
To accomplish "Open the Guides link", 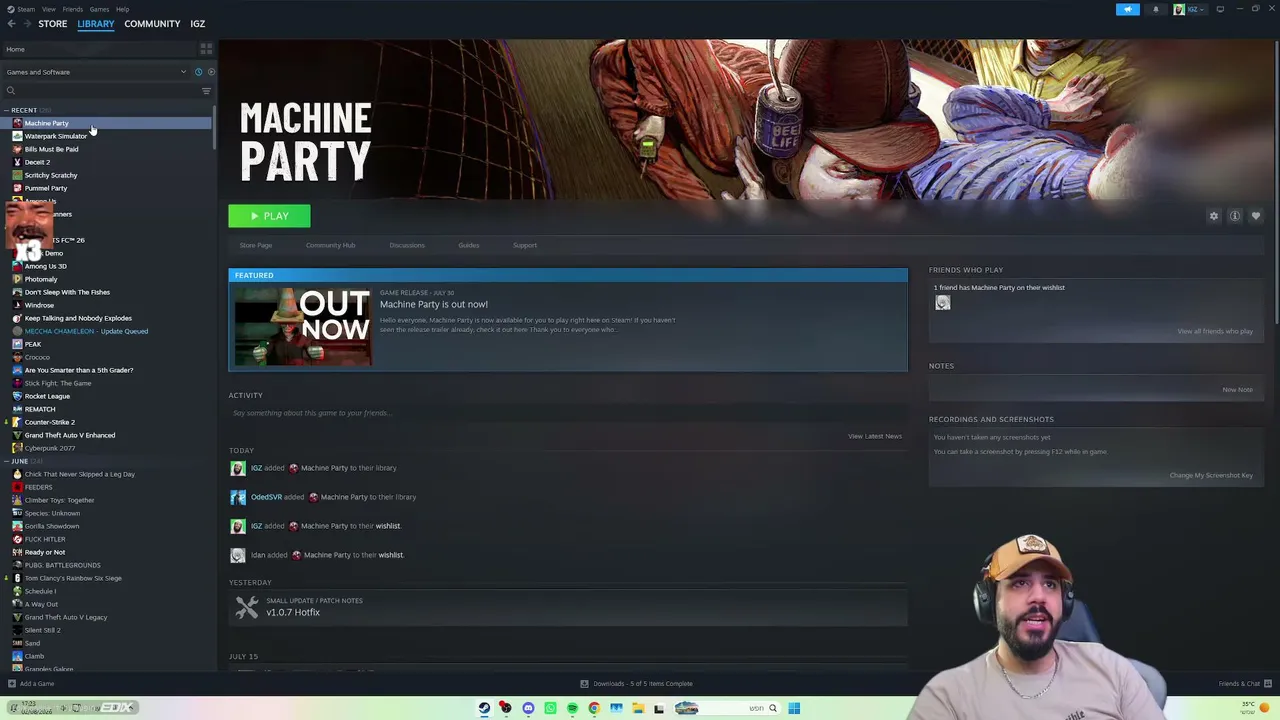I will coord(469,245).
